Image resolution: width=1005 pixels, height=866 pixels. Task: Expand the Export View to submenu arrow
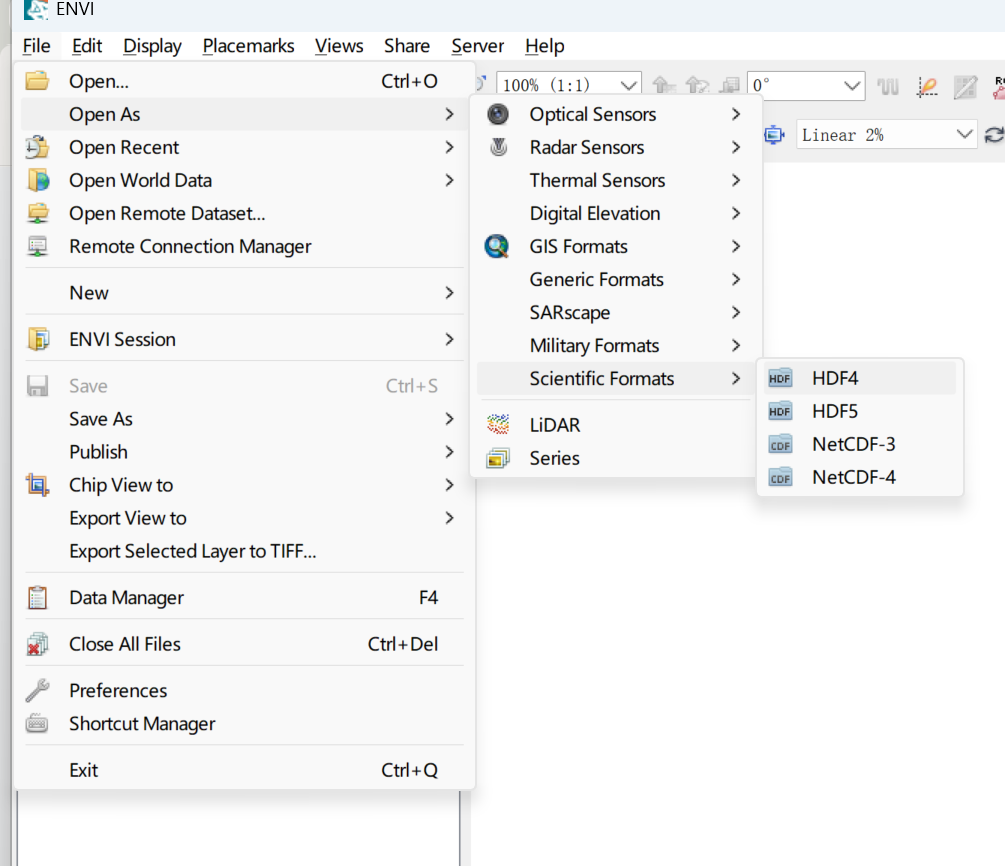(x=449, y=517)
